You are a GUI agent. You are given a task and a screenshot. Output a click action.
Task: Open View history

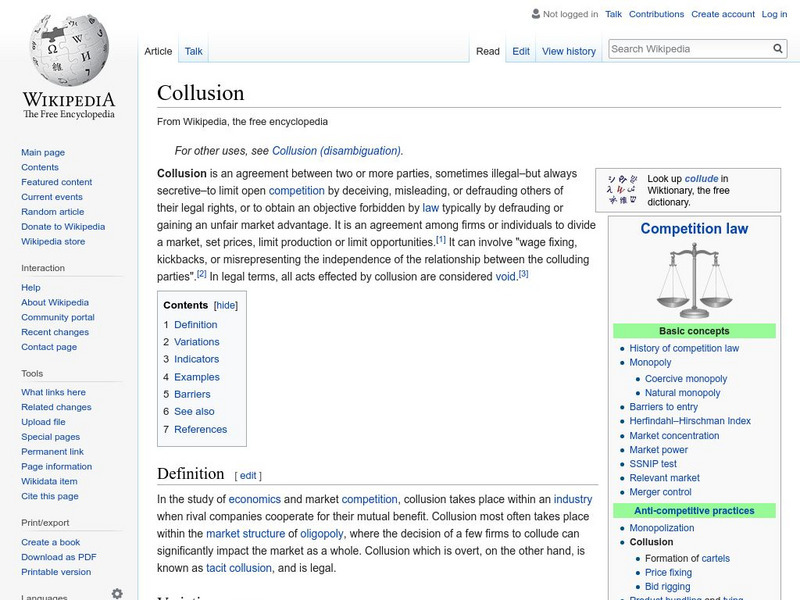click(x=568, y=51)
